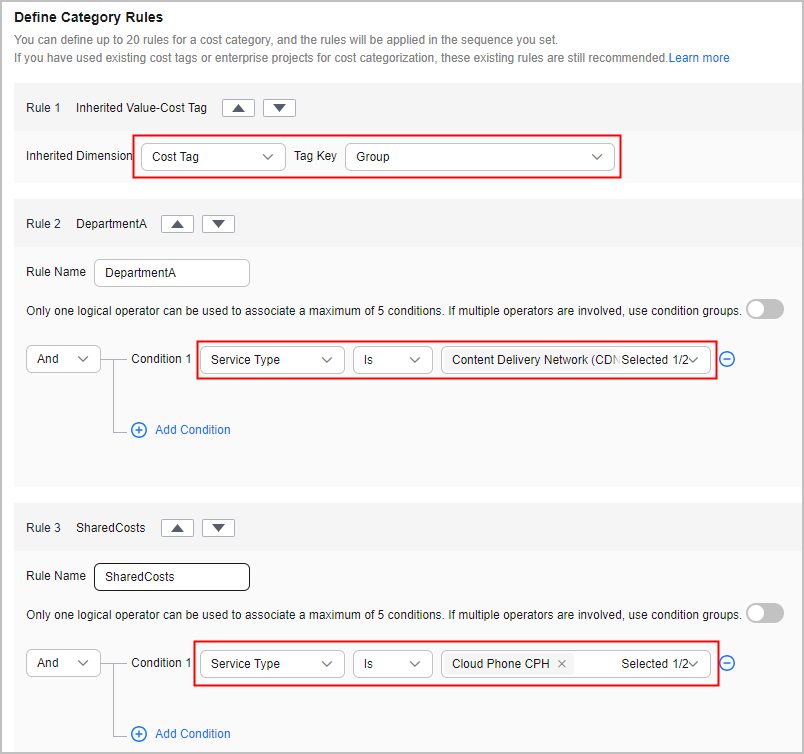The image size is (804, 754).
Task: Move DepartmentA rule down
Action: 218,224
